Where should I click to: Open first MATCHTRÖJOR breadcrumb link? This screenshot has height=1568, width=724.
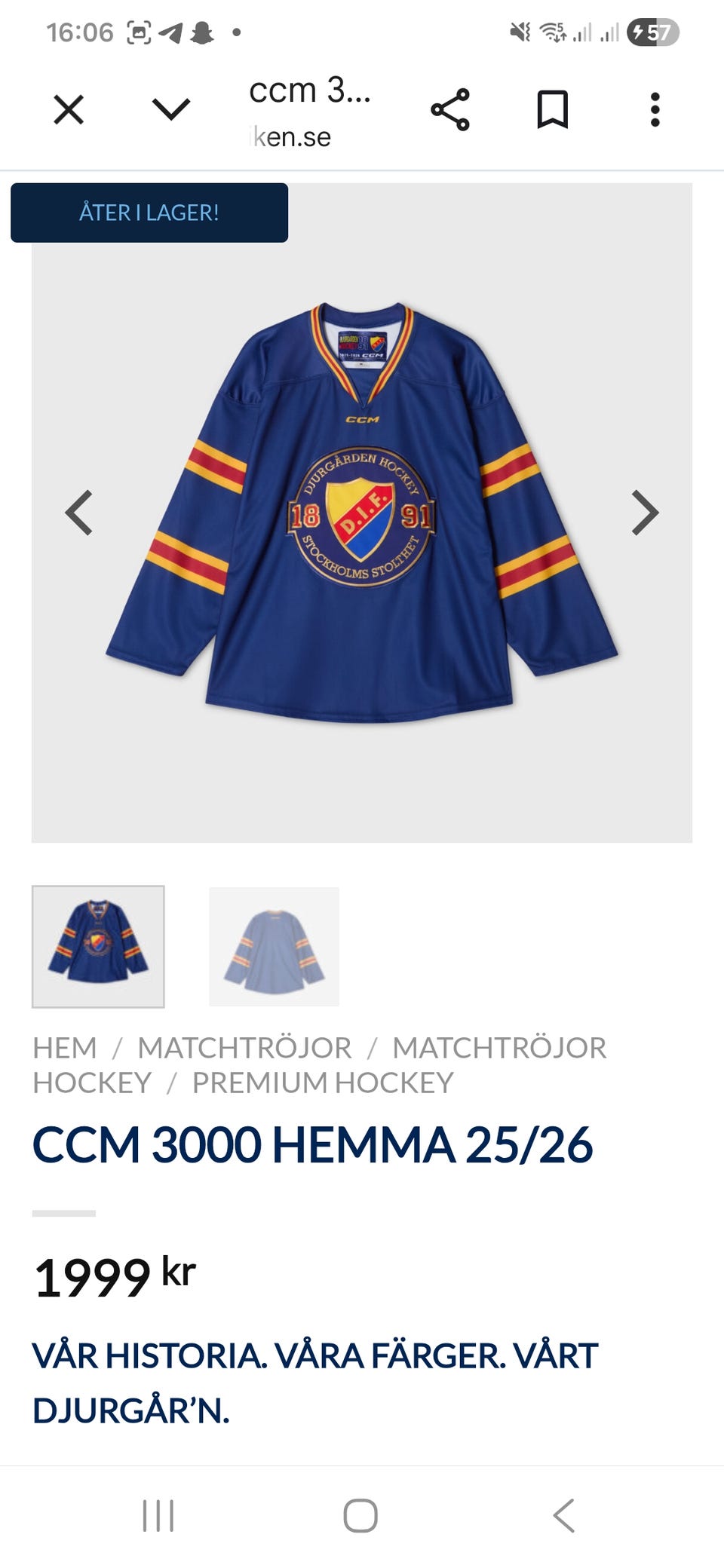tap(244, 1048)
